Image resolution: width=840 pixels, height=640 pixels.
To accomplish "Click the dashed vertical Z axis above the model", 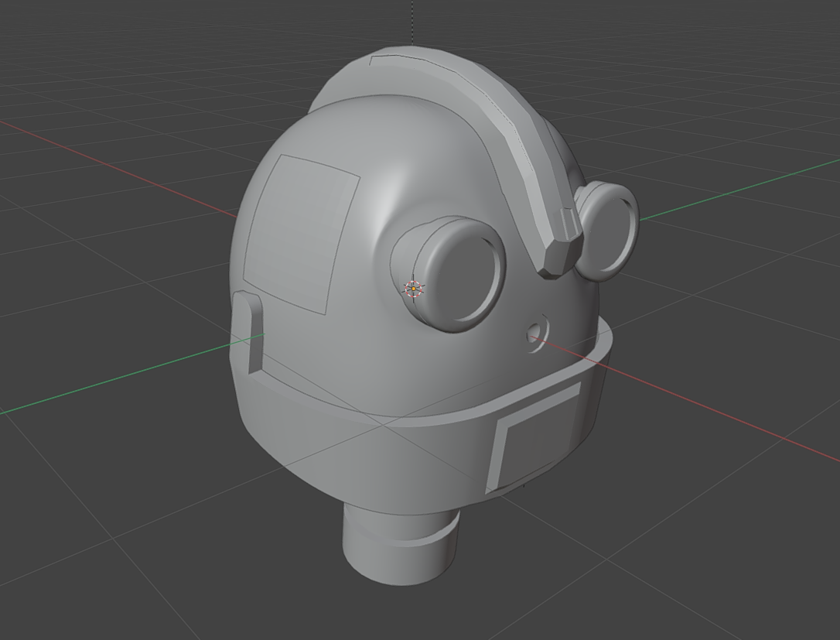I will (x=410, y=20).
